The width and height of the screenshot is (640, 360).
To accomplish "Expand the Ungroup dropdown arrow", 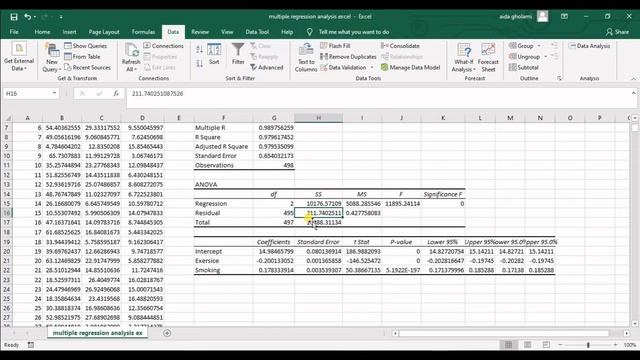I will click(x=546, y=57).
